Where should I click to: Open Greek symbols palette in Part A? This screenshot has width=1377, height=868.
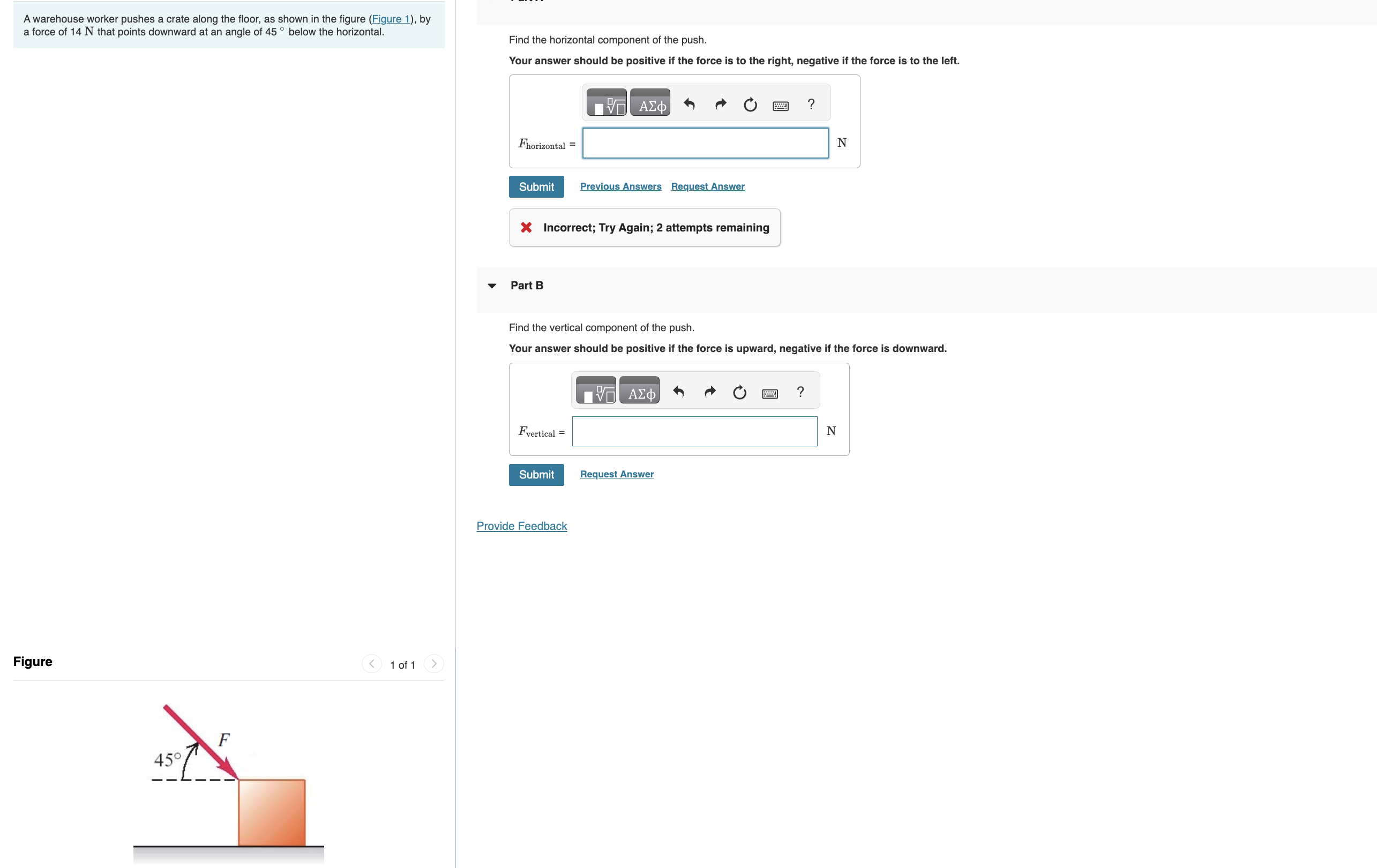pos(650,103)
